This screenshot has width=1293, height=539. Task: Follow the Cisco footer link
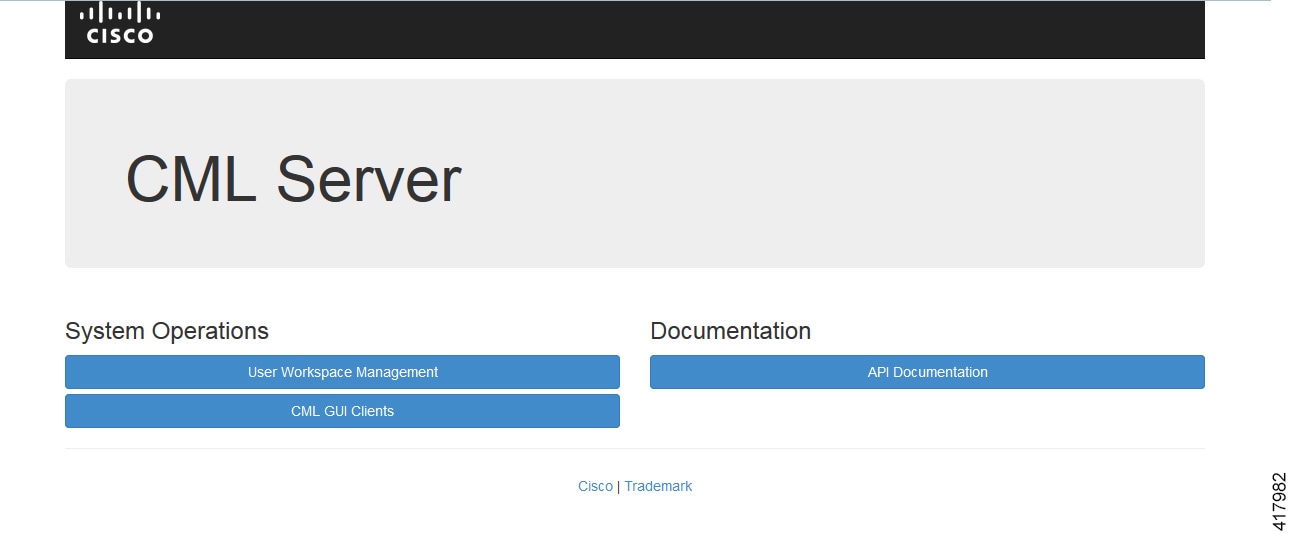595,486
